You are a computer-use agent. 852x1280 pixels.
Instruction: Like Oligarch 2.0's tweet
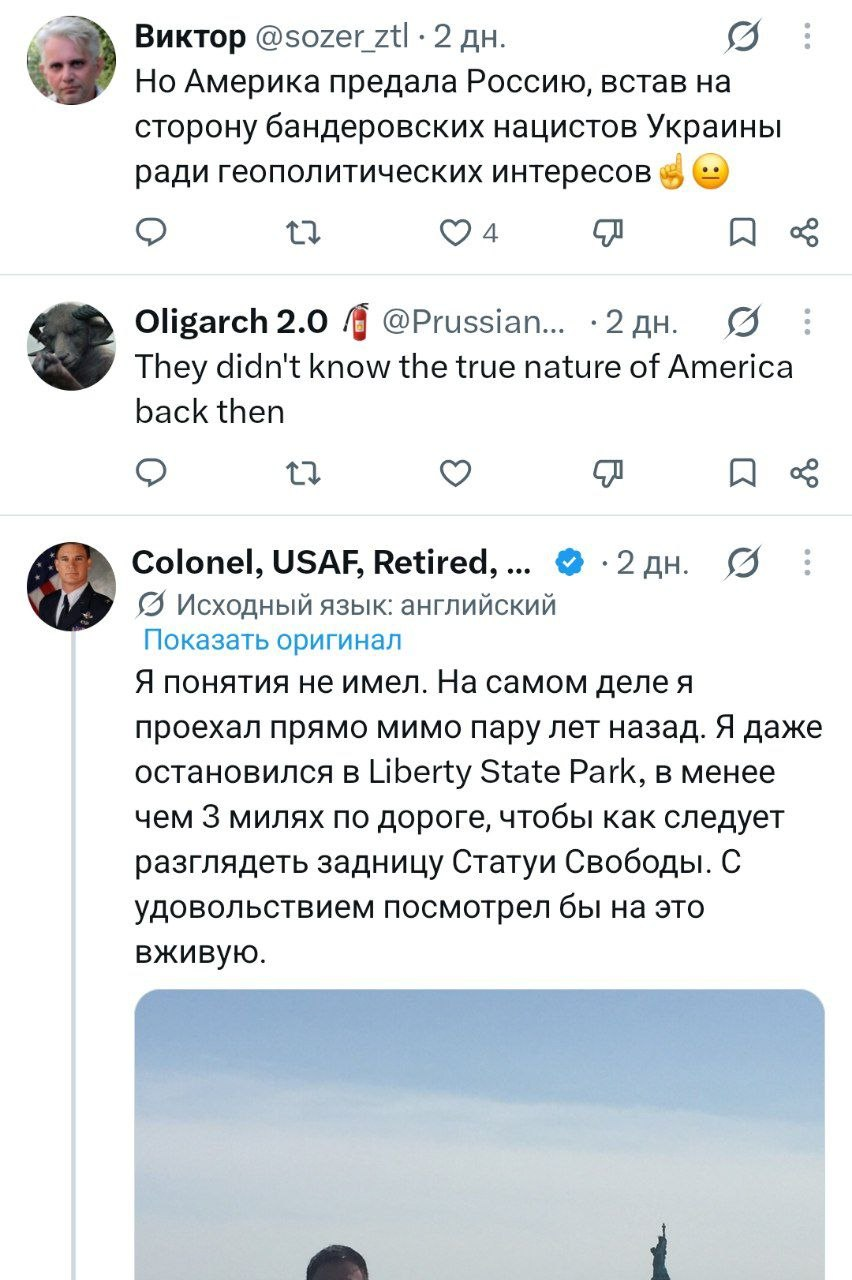coord(455,472)
